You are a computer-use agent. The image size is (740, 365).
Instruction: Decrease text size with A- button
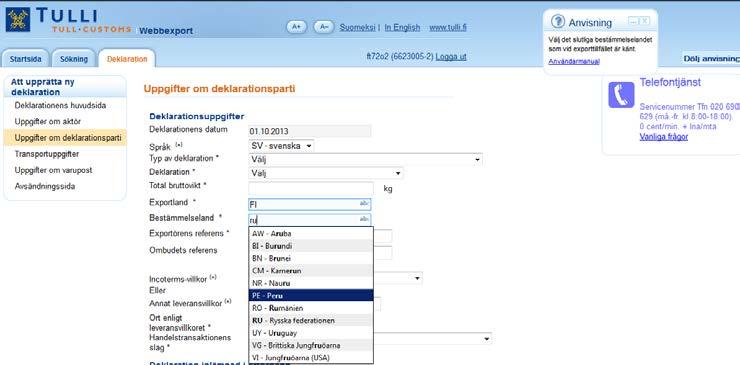click(x=324, y=27)
